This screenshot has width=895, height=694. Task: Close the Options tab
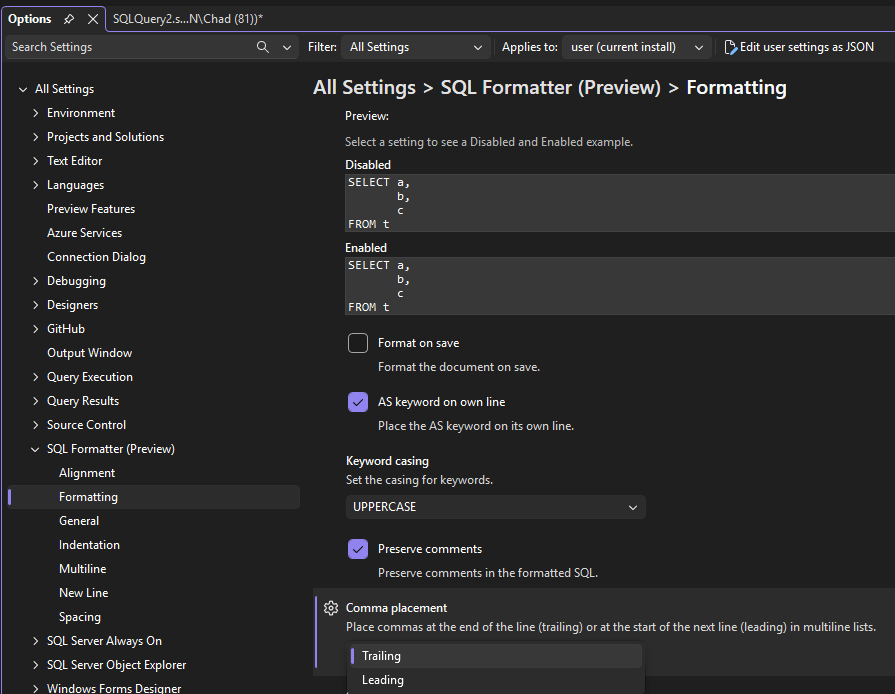pyautogui.click(x=92, y=19)
